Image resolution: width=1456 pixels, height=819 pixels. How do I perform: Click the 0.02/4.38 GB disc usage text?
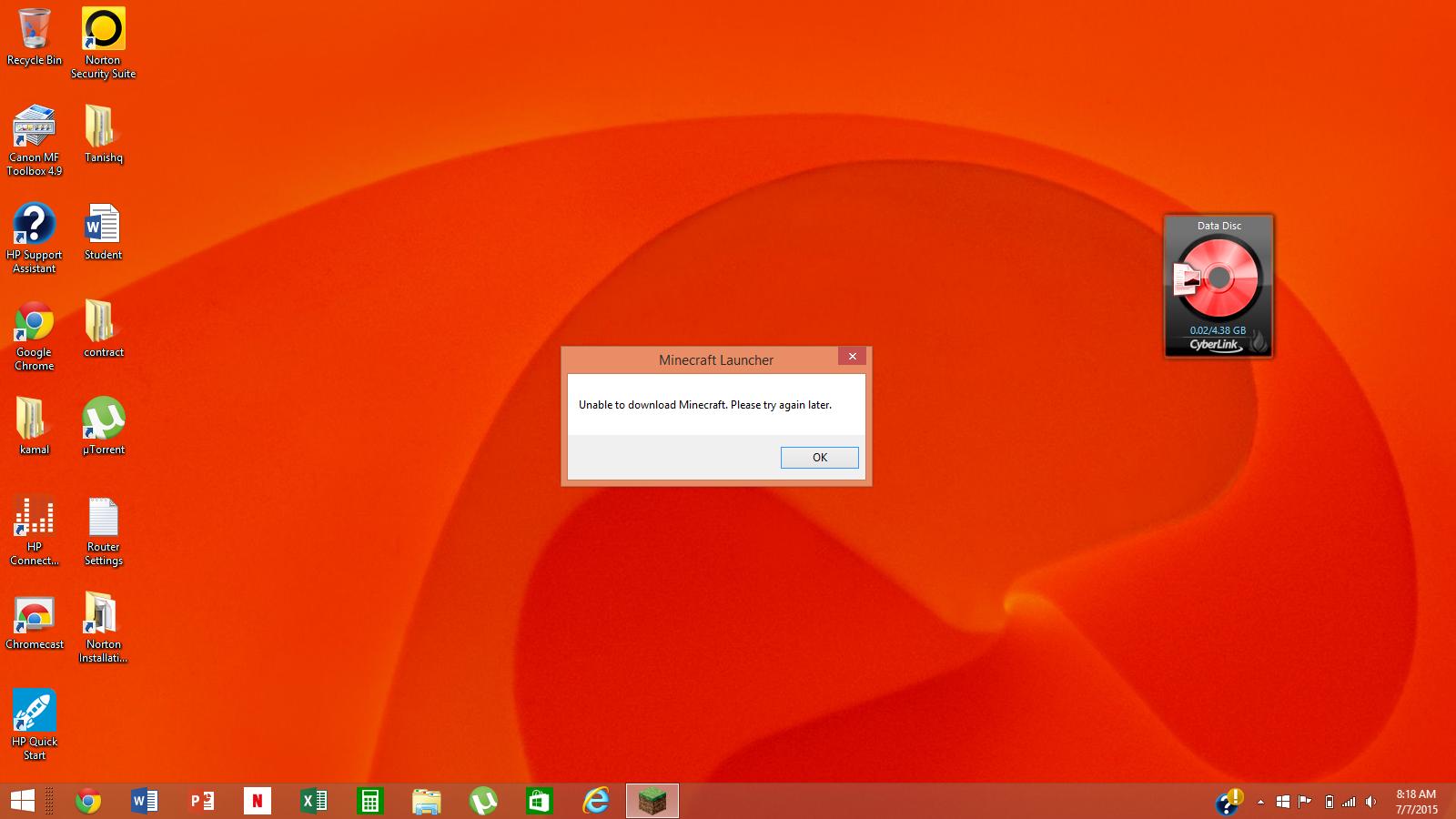(x=1218, y=330)
